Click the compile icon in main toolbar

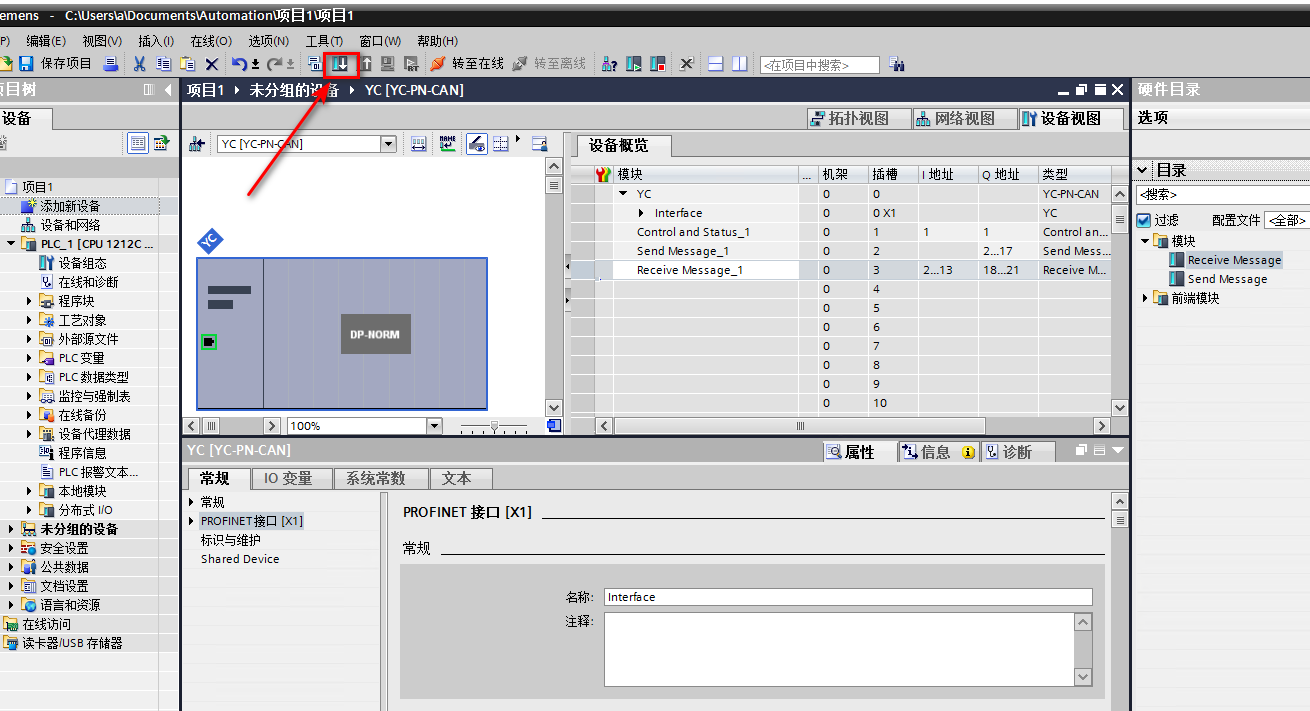(316, 64)
